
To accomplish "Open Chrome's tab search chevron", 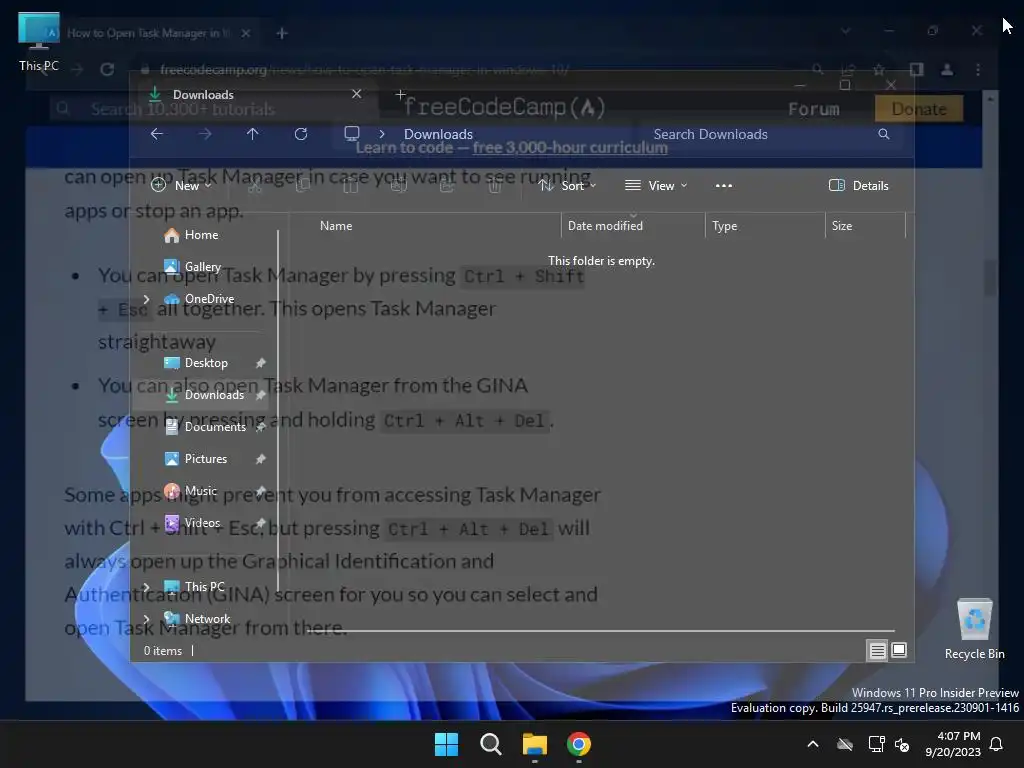I will point(846,31).
